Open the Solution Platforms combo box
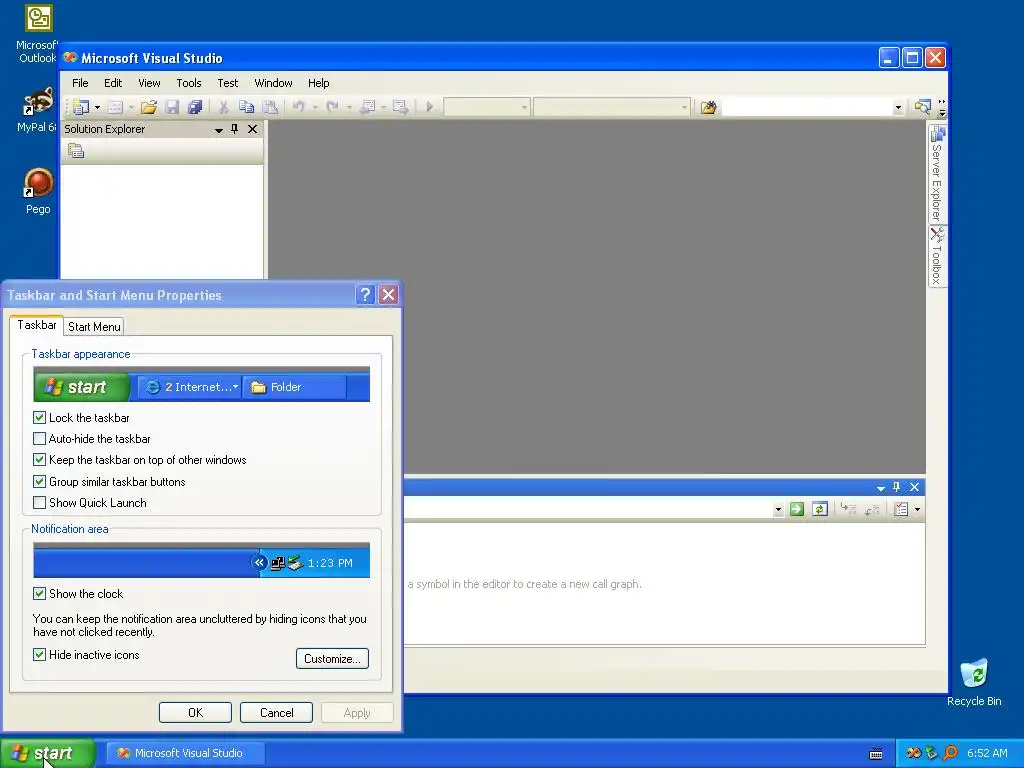The width and height of the screenshot is (1024, 768). pyautogui.click(x=611, y=106)
